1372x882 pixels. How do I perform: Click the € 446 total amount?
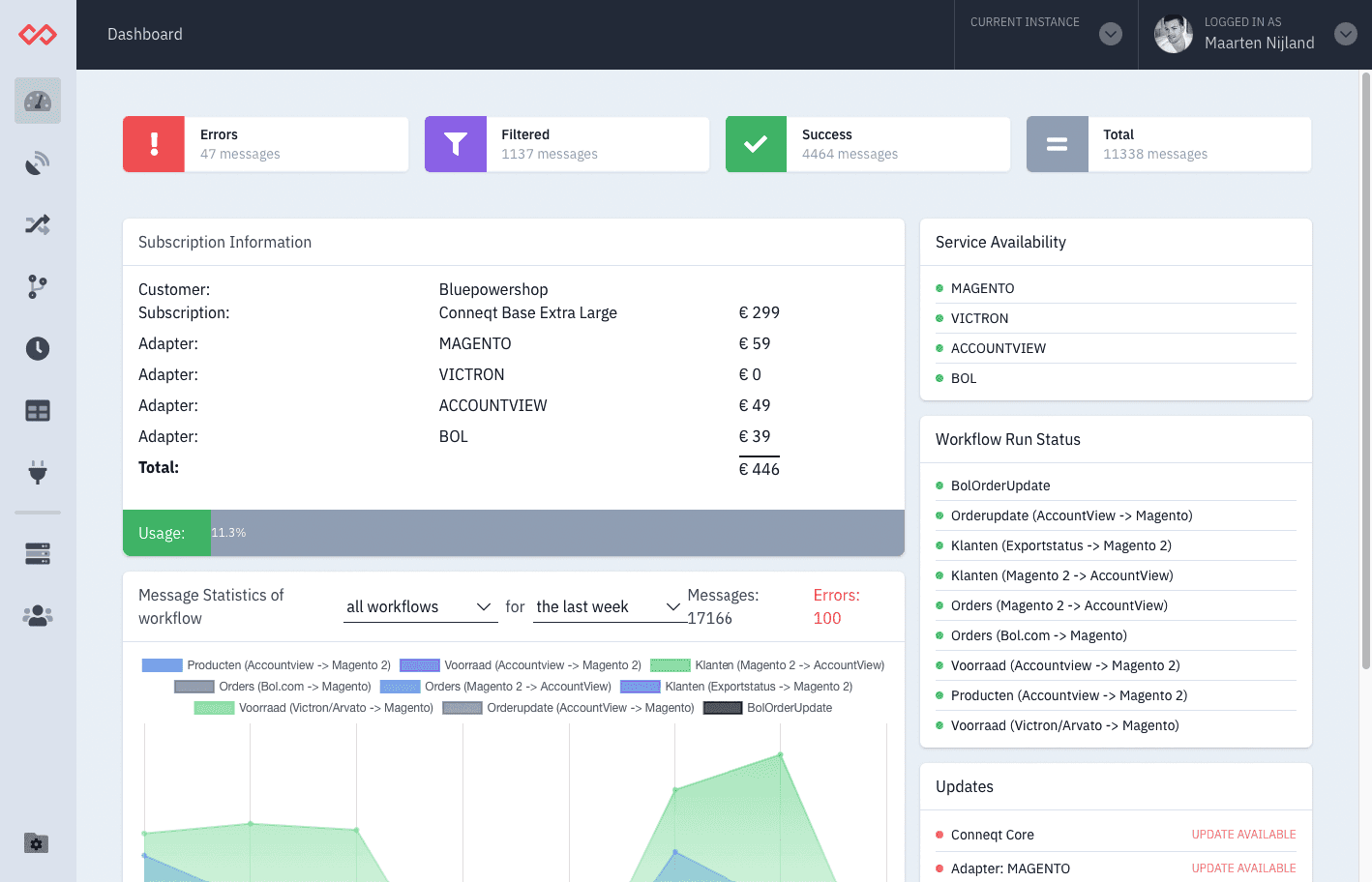[760, 469]
